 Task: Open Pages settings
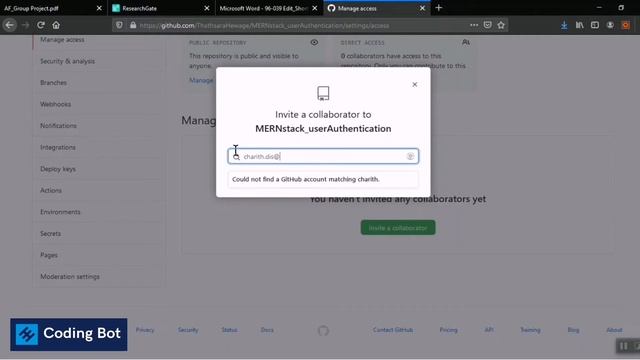click(x=49, y=256)
